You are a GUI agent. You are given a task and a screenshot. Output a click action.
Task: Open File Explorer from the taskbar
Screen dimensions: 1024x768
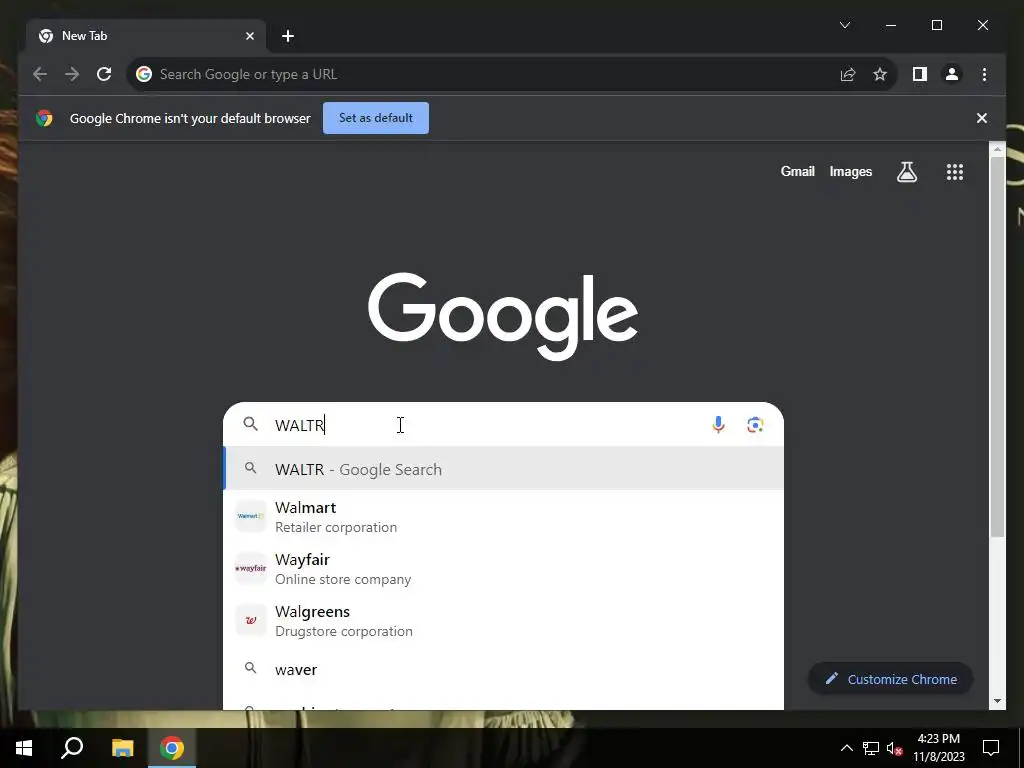[122, 748]
